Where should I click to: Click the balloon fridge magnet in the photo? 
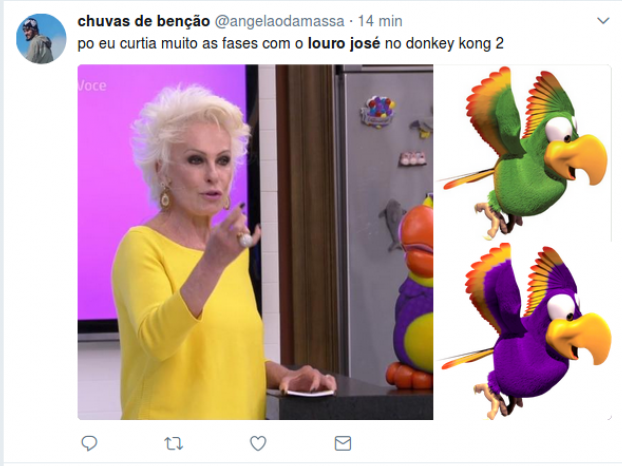click(x=378, y=111)
